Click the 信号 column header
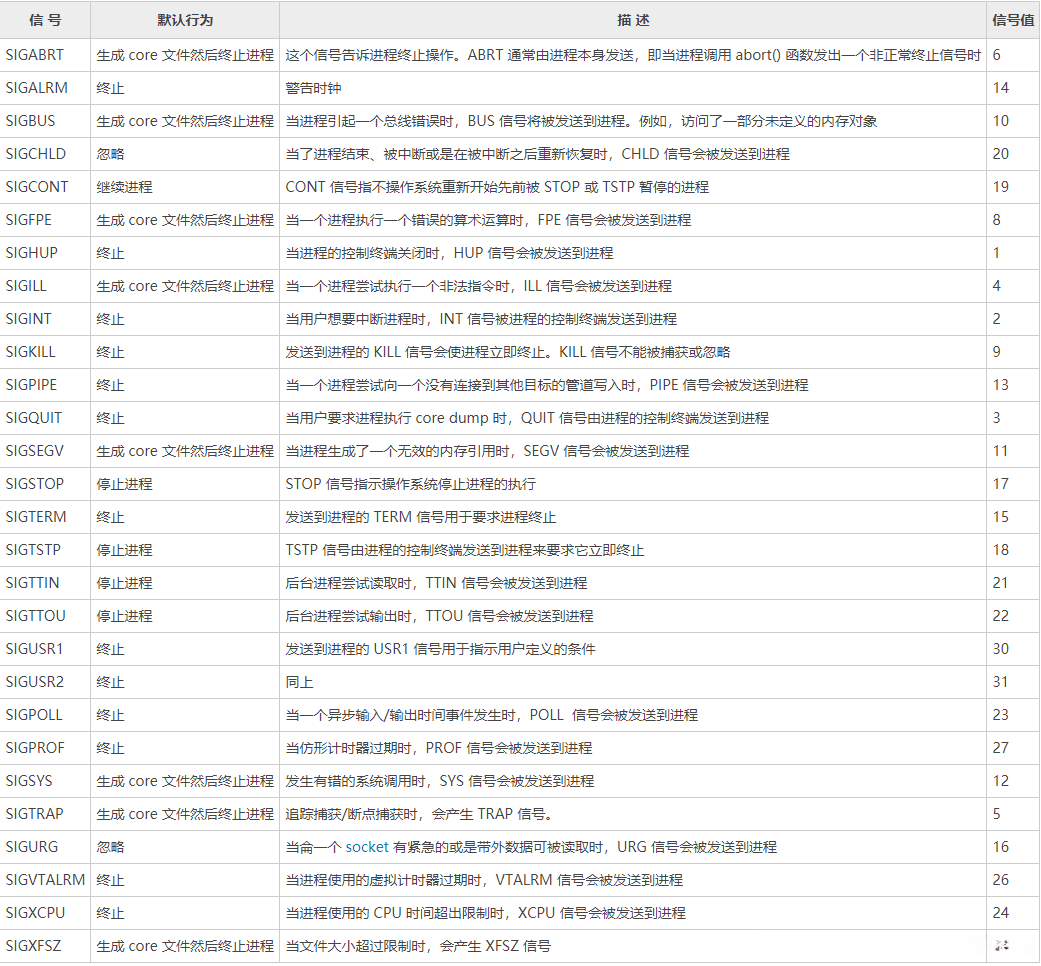This screenshot has width=1041, height=966. click(44, 21)
